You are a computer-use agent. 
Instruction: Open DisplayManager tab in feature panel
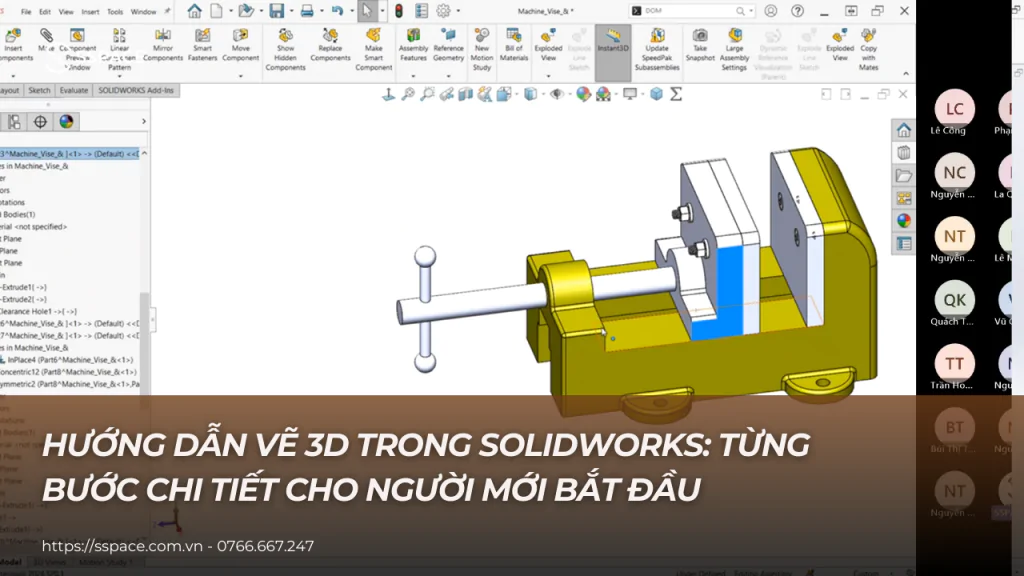pyautogui.click(x=66, y=121)
